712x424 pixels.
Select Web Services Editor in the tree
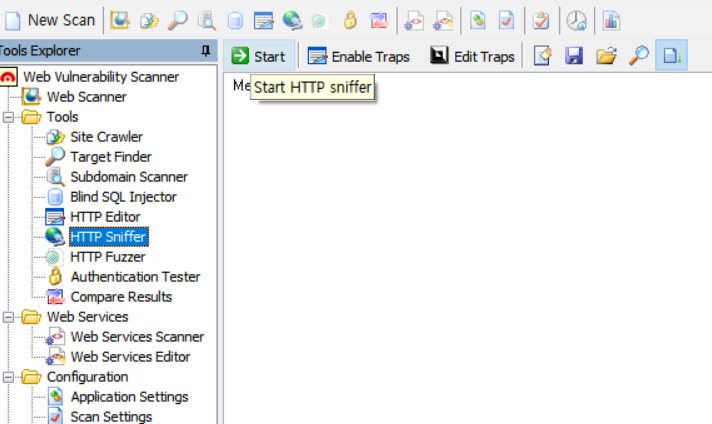[130, 356]
